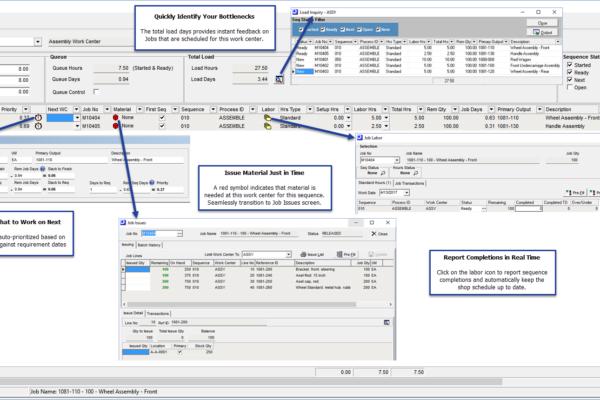Viewport: 600px width, 400px height.
Task: Click red material symbol for job M10404
Action: tap(116, 118)
